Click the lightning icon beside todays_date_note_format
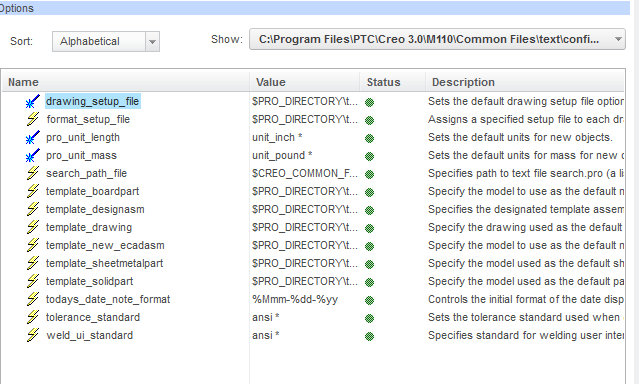Screen dimensions: 639x384 pyautogui.click(x=33, y=299)
